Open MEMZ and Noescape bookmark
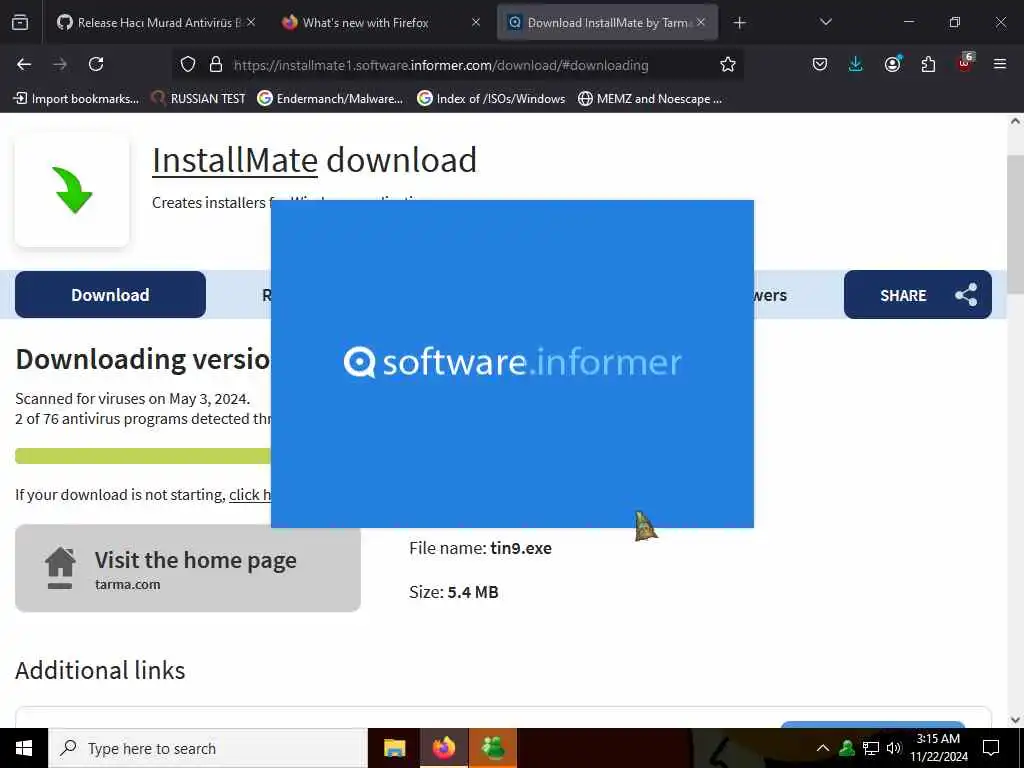1024x768 pixels. [650, 99]
